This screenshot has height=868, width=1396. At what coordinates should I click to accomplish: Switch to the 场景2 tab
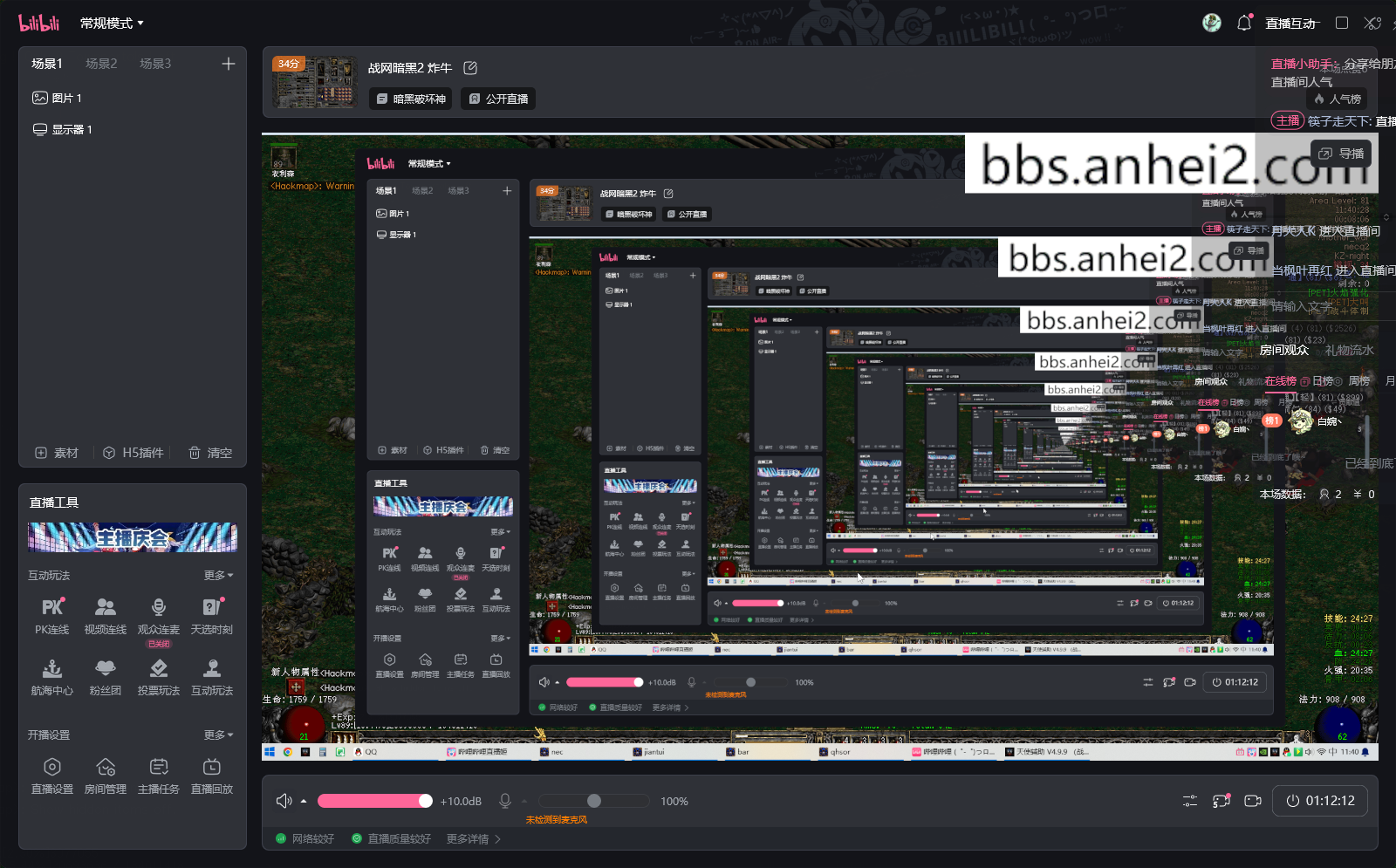[101, 64]
